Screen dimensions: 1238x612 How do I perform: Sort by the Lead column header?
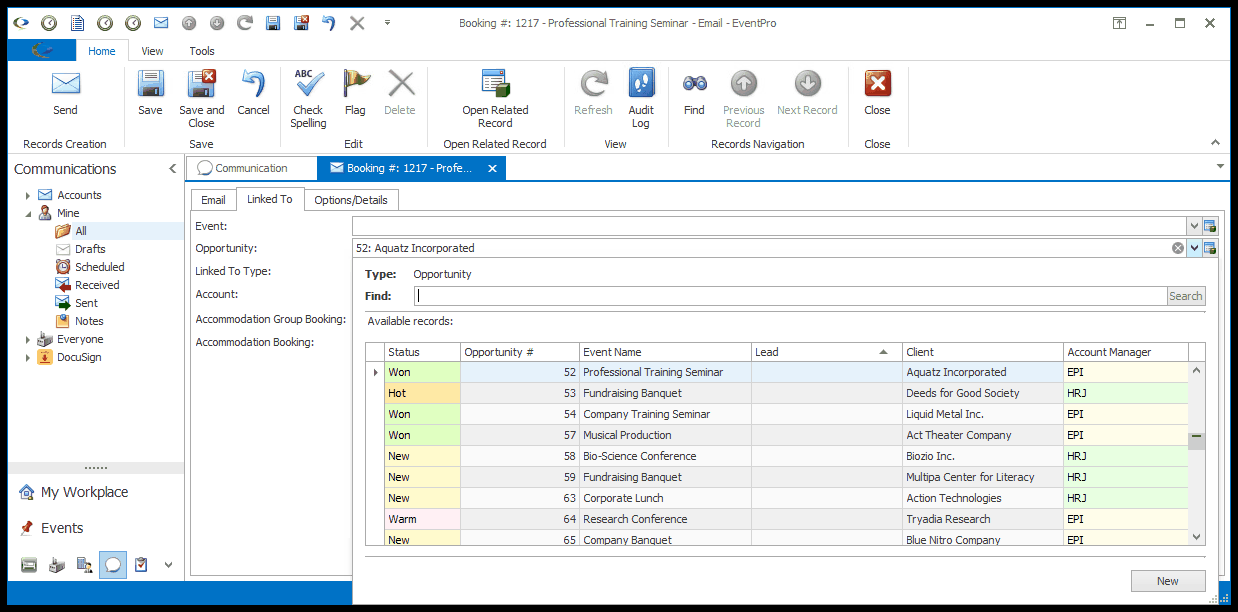coord(826,352)
